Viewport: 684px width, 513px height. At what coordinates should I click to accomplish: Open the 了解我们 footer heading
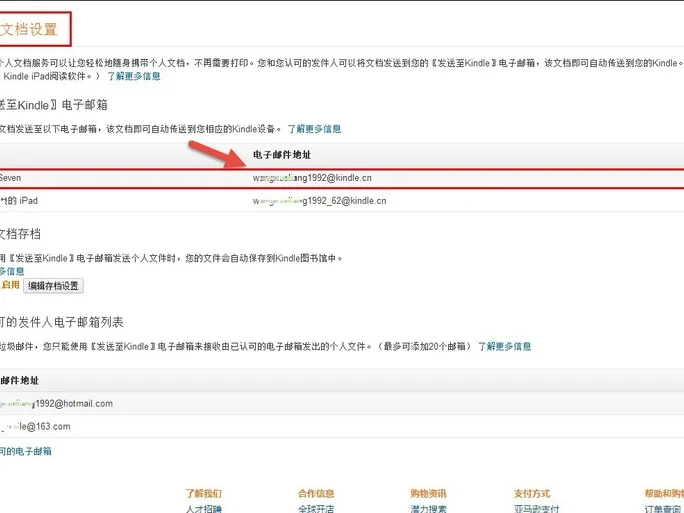tap(203, 494)
